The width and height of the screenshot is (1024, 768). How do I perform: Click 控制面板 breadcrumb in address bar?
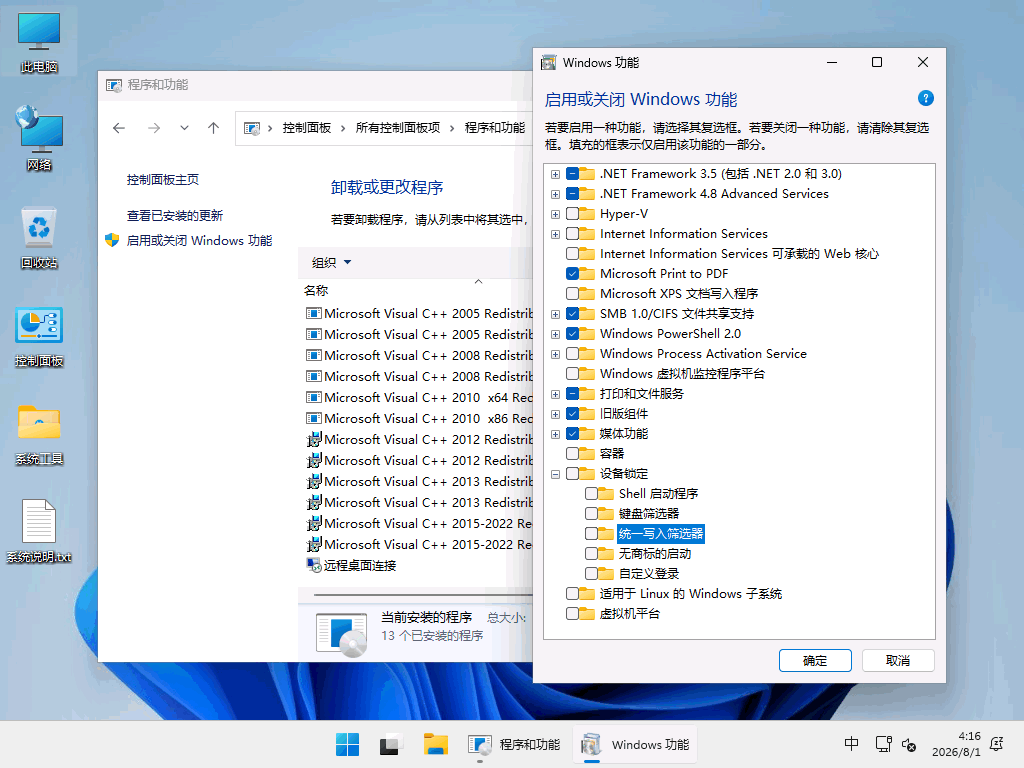pos(307,128)
